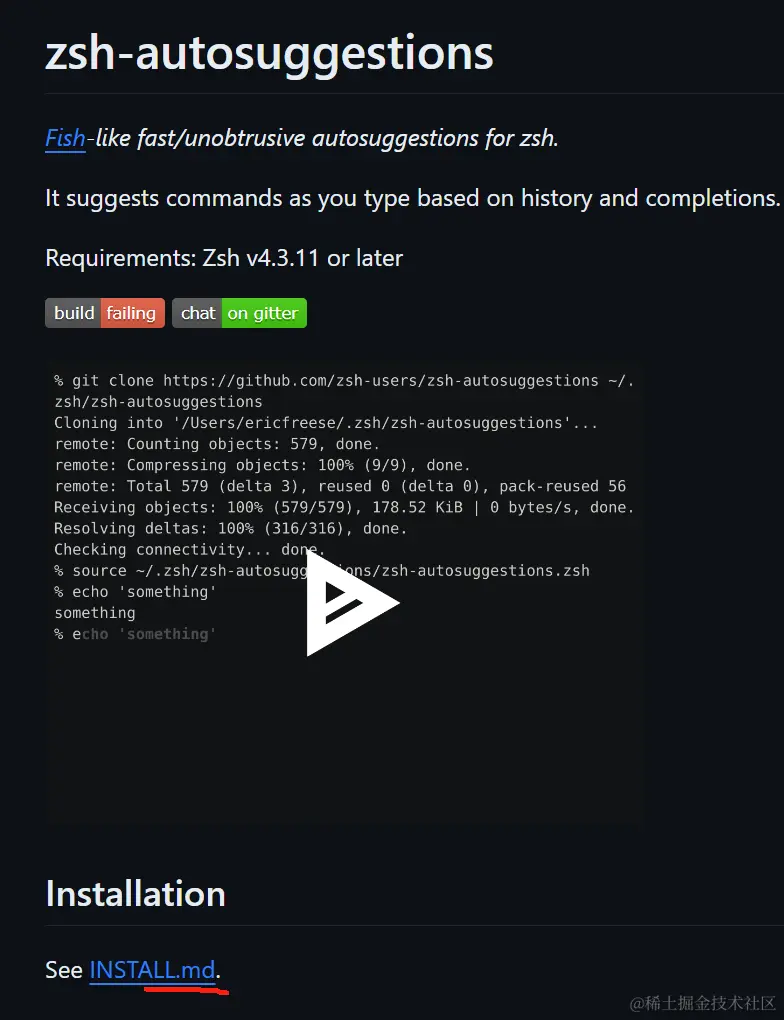
Task: Click the 'It suggests commands' description
Action: pos(412,198)
